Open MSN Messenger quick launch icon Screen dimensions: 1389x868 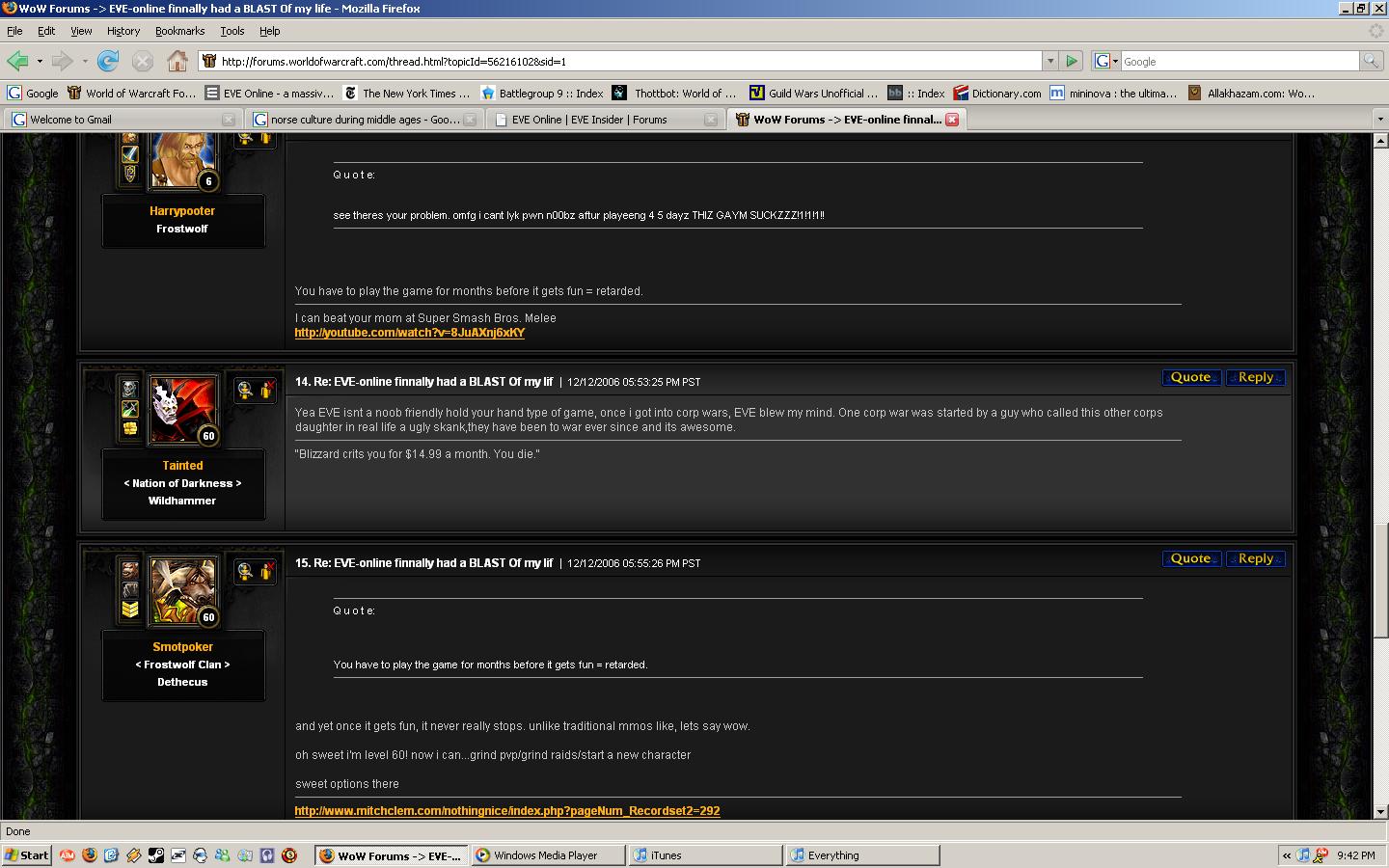222,855
